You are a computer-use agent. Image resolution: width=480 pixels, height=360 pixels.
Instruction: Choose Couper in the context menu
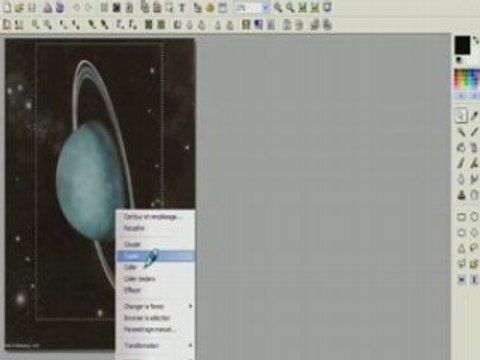[155, 244]
